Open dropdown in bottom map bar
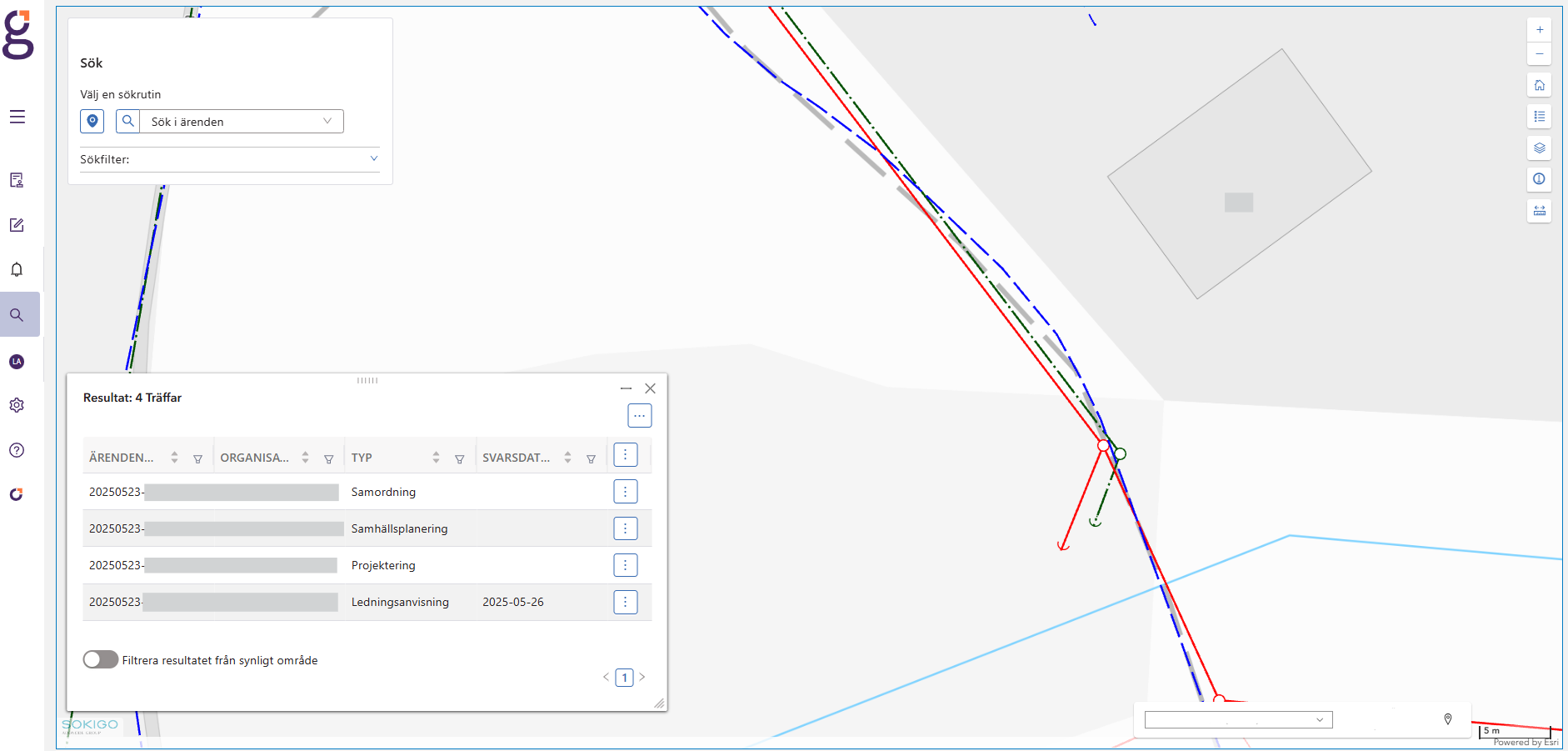 1238,719
